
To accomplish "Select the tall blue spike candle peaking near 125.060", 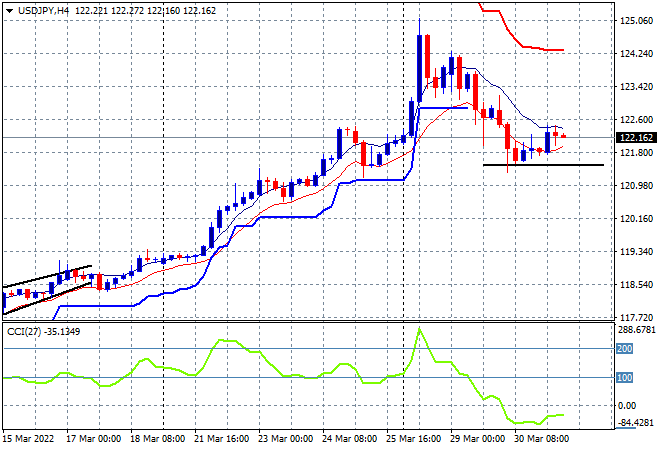I will [x=419, y=67].
